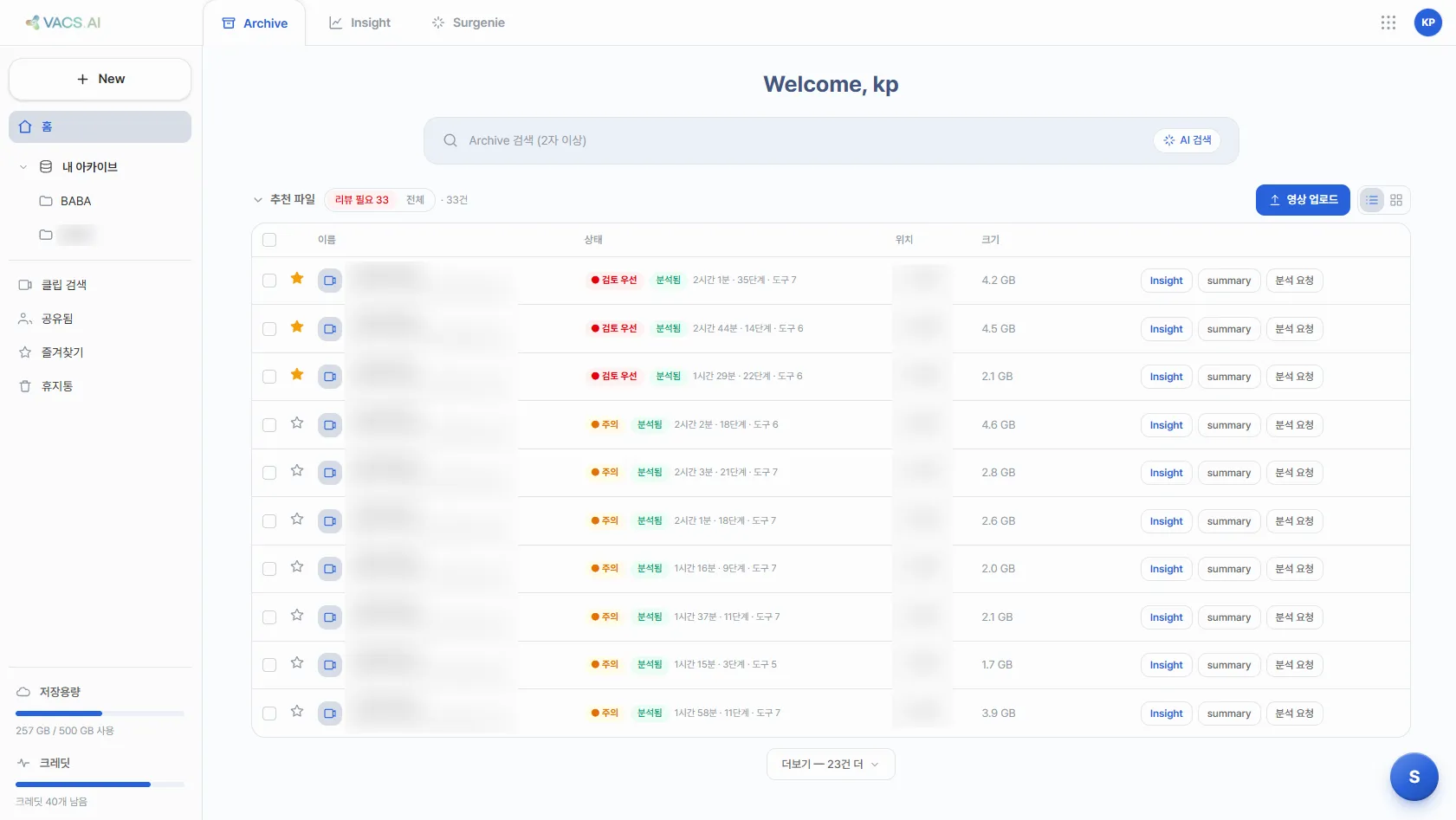The height and width of the screenshot is (820, 1456).
Task: Unstar the file sized 4.5 GB
Action: point(297,327)
